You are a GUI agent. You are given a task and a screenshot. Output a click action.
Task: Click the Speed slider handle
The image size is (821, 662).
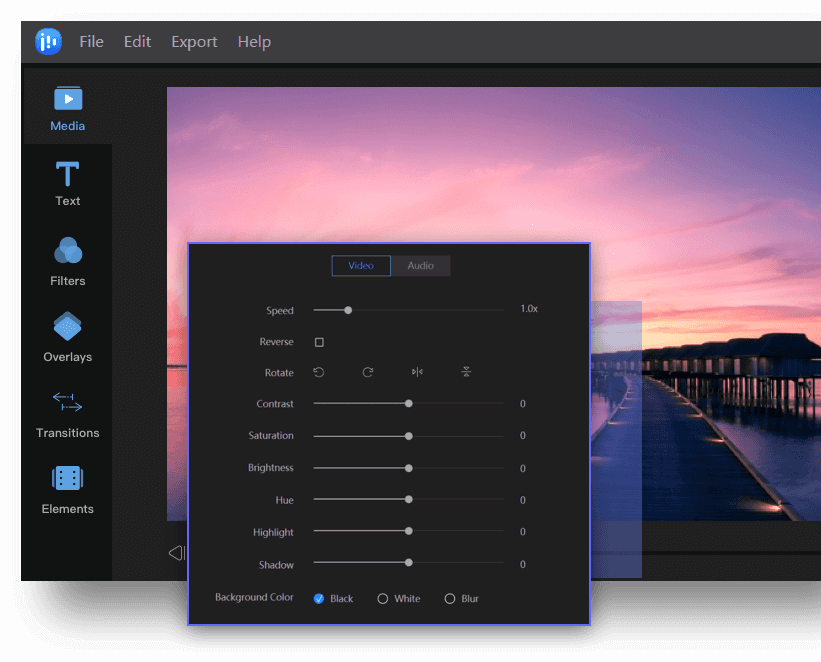348,310
